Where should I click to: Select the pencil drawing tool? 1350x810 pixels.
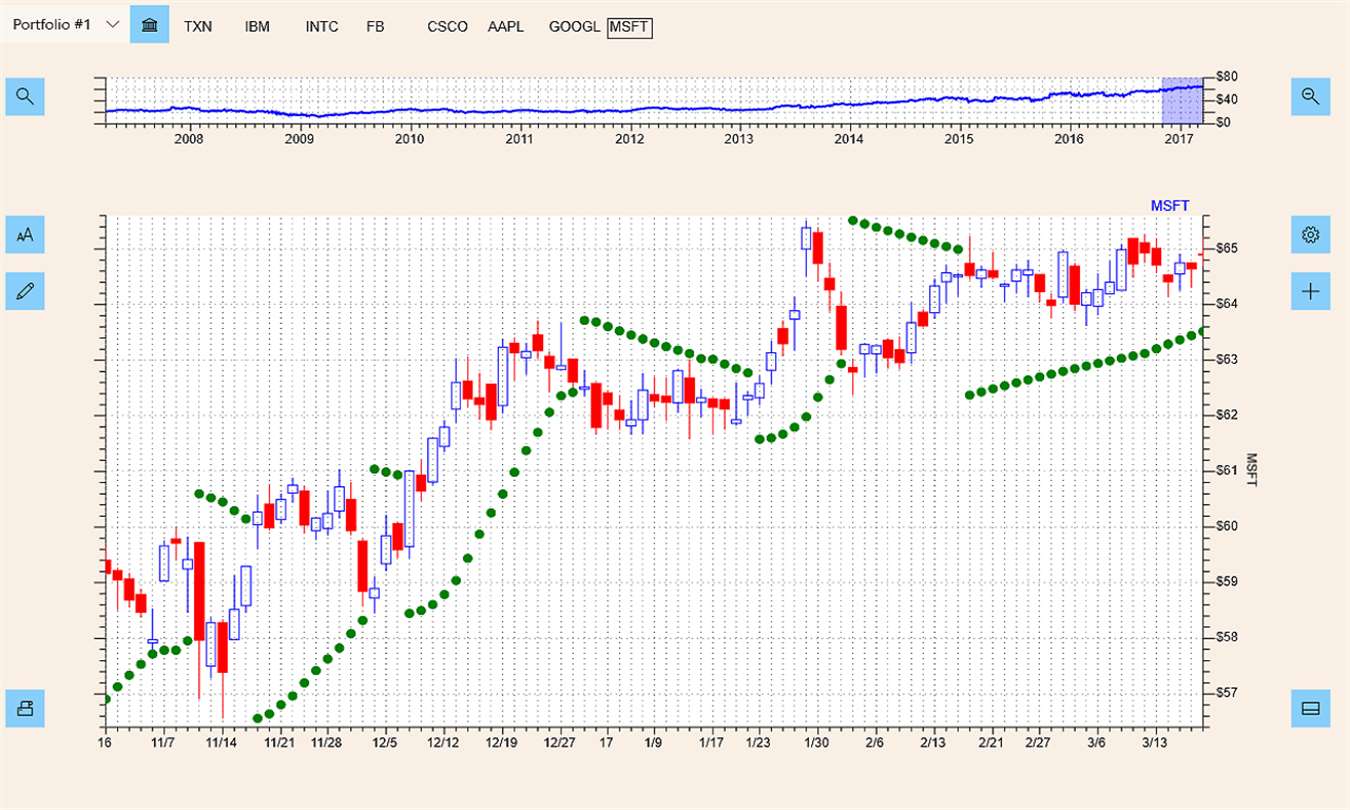tap(25, 291)
